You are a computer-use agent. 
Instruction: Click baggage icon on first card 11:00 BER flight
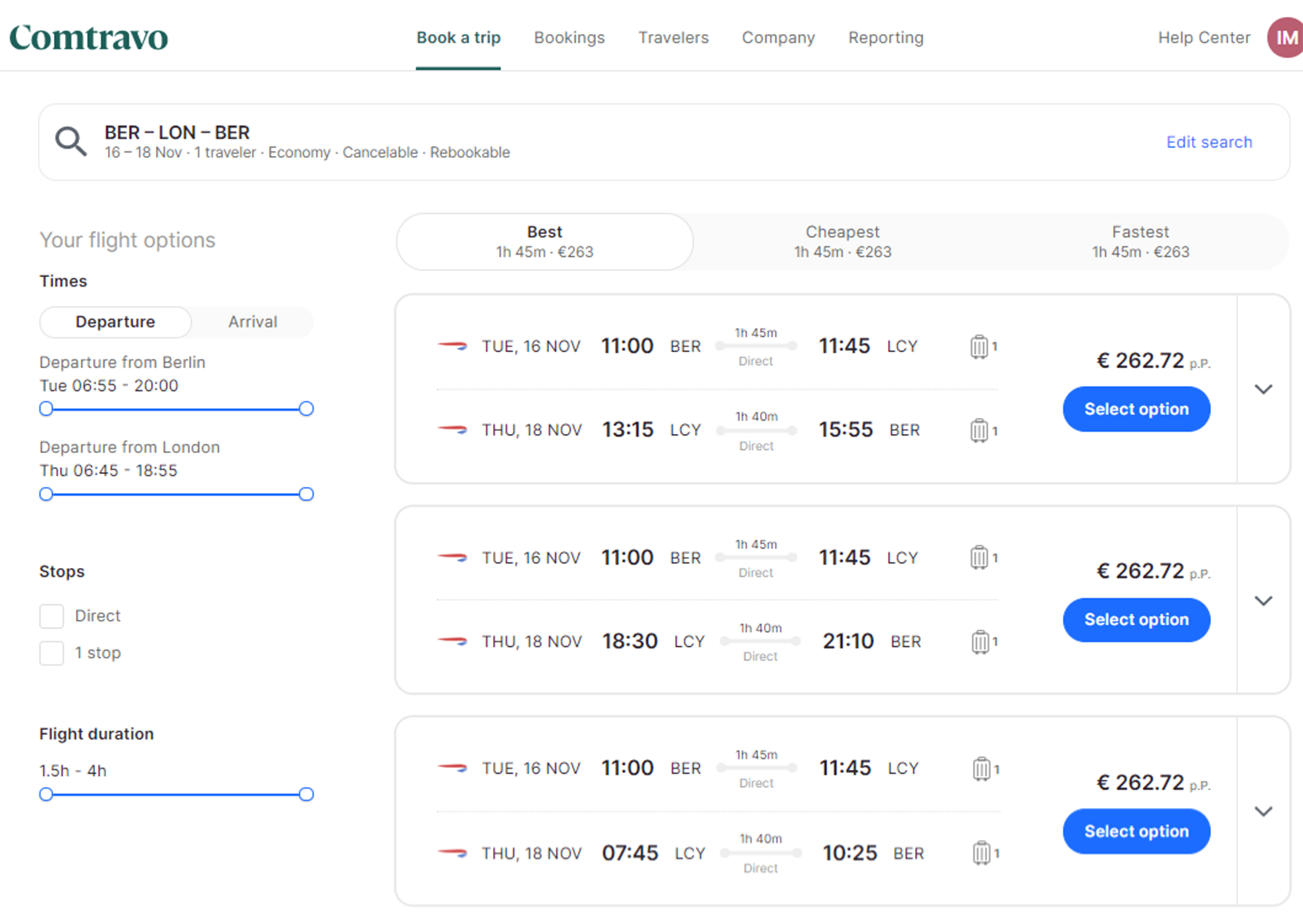coord(979,346)
